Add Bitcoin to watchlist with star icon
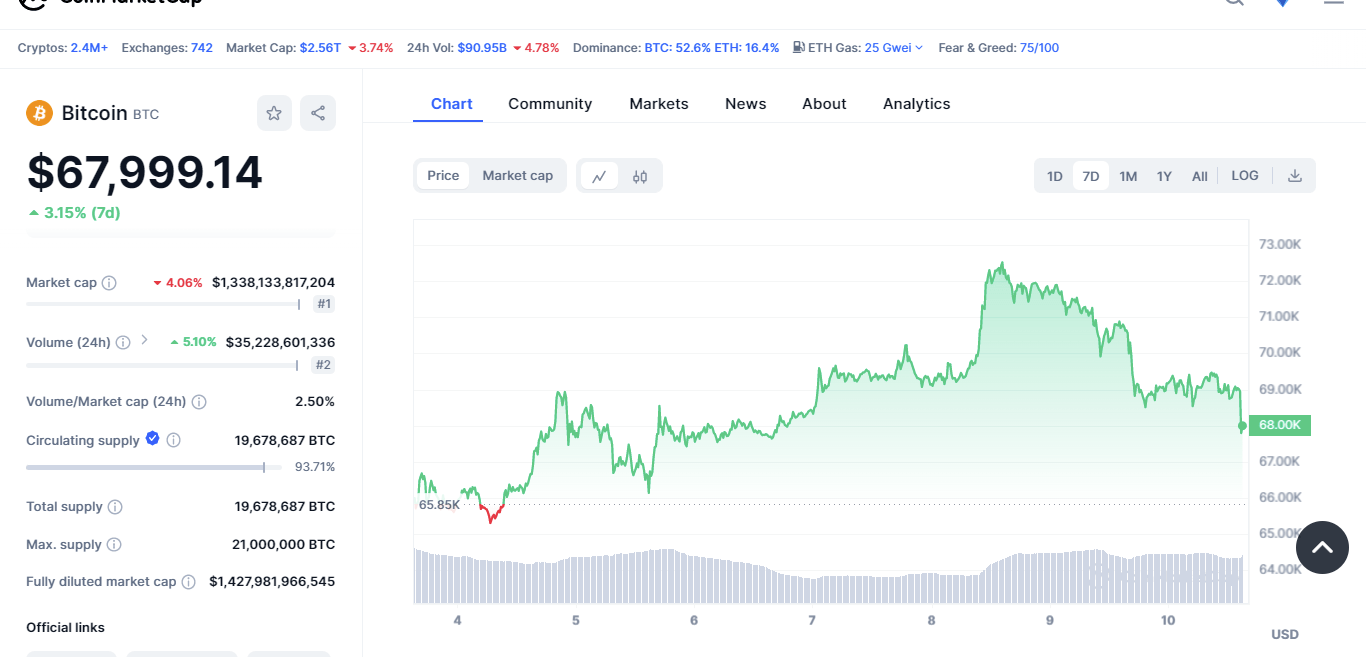Image resolution: width=1366 pixels, height=657 pixels. [274, 113]
